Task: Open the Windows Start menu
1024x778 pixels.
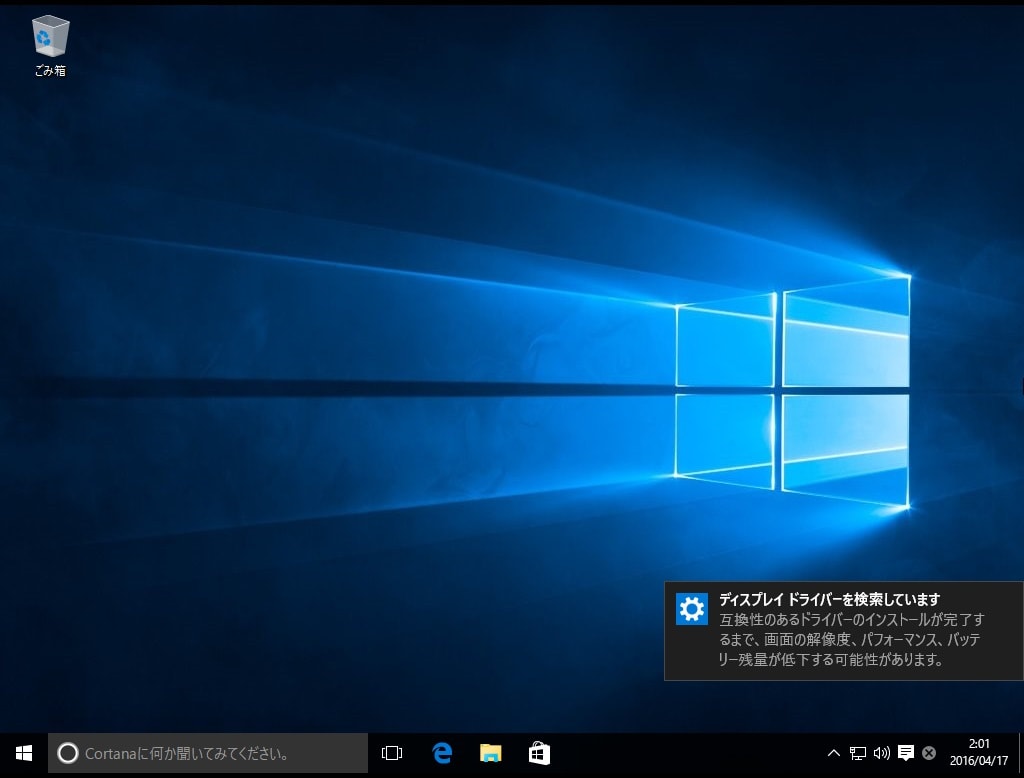Action: click(x=24, y=754)
